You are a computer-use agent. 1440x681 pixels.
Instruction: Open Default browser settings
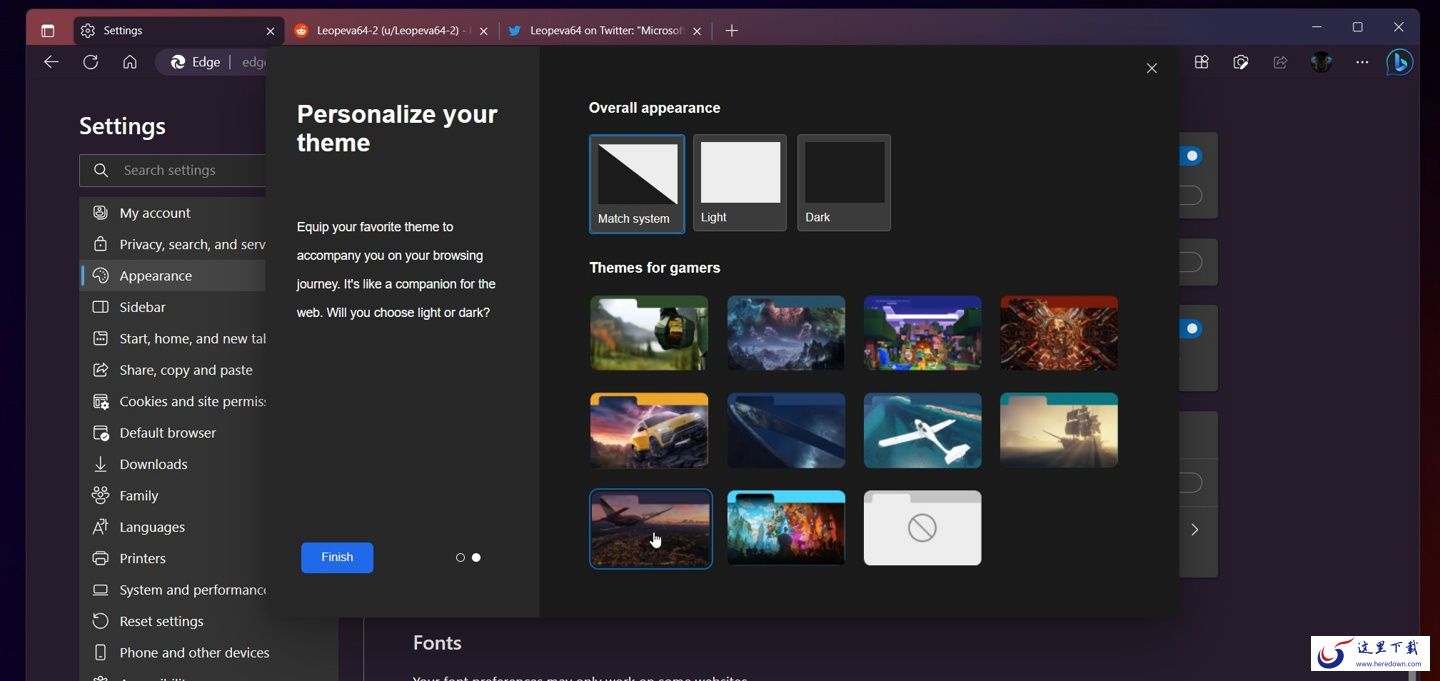(174, 433)
